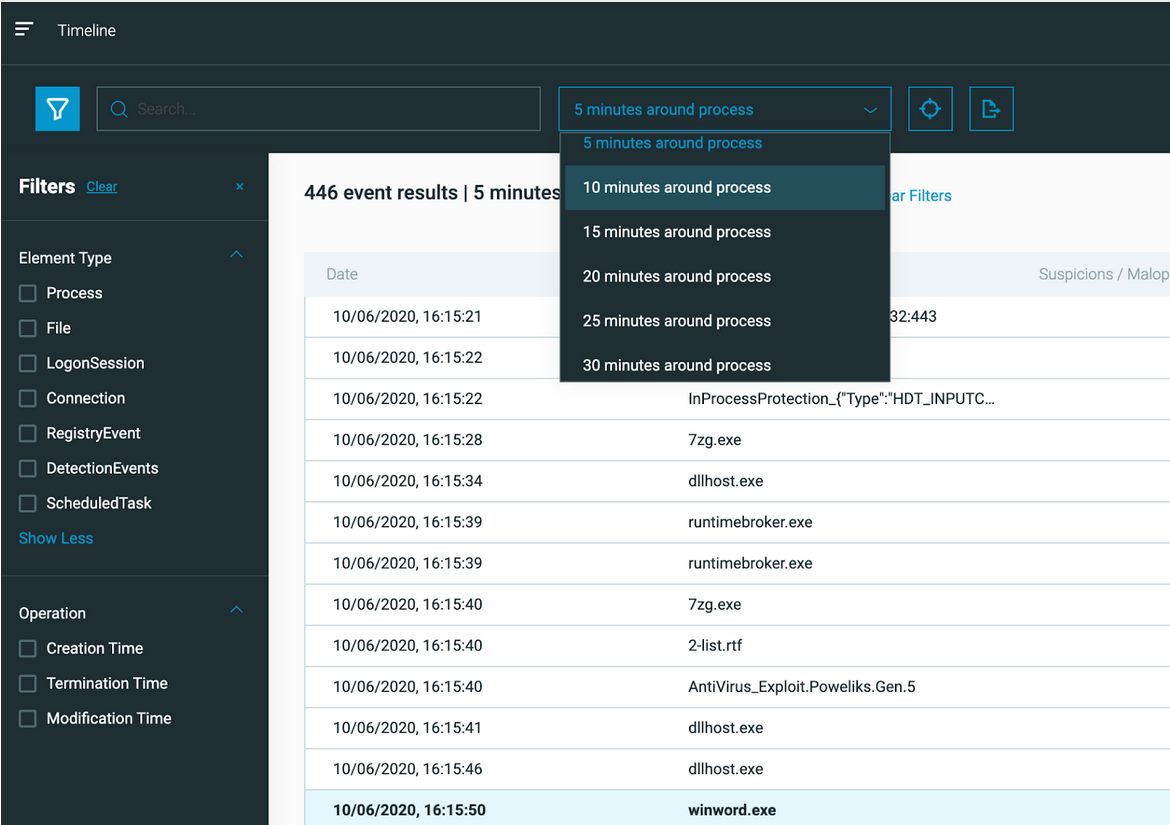Image resolution: width=1170 pixels, height=825 pixels.
Task: Click the export results icon
Action: [x=991, y=108]
